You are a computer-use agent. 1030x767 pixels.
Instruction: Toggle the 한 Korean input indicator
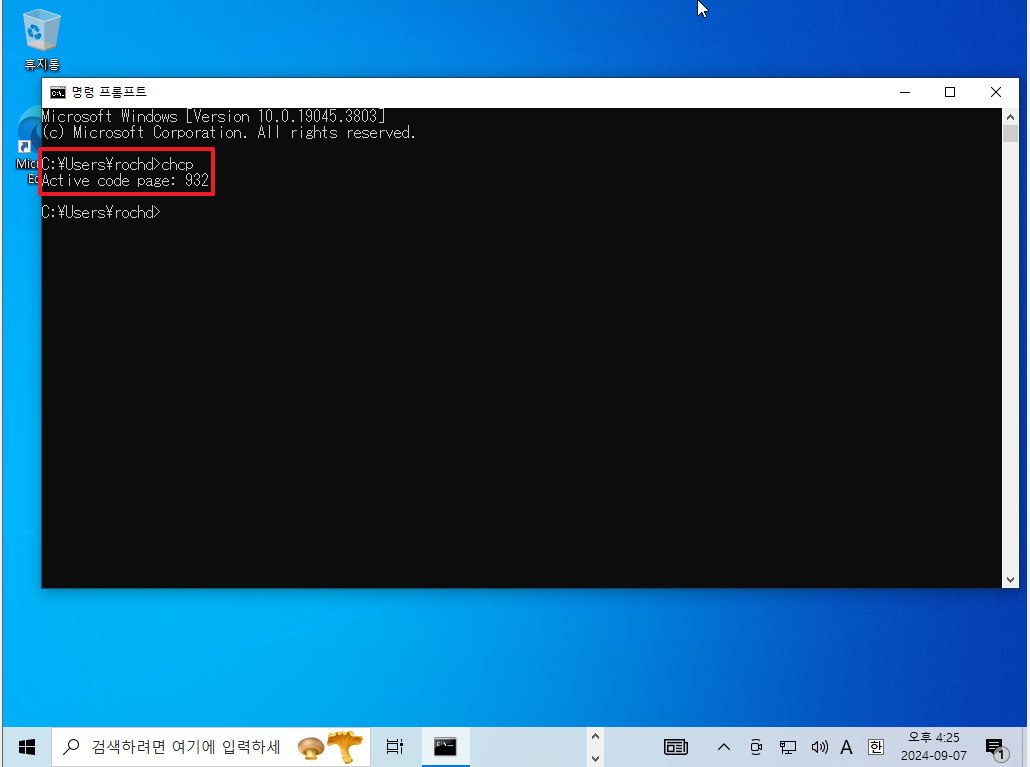point(876,747)
